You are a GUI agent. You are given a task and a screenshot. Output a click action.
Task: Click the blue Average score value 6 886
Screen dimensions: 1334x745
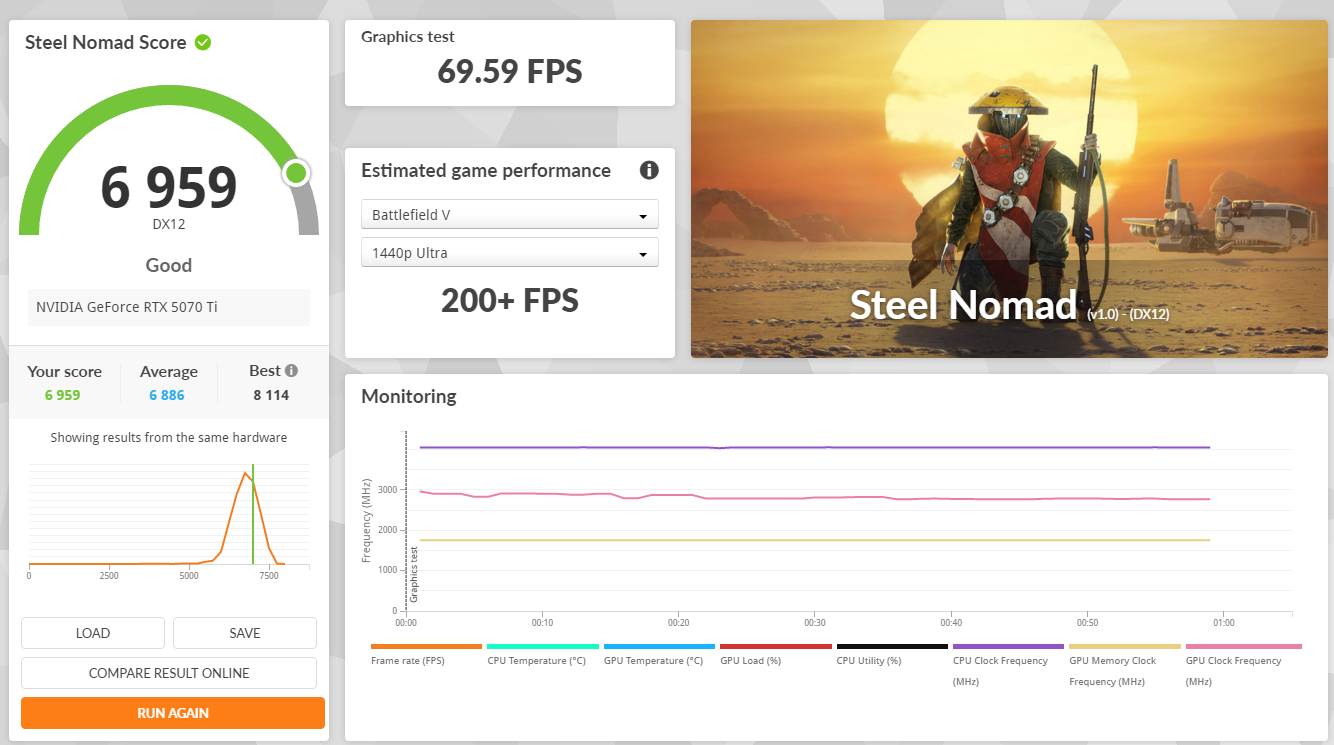point(167,395)
